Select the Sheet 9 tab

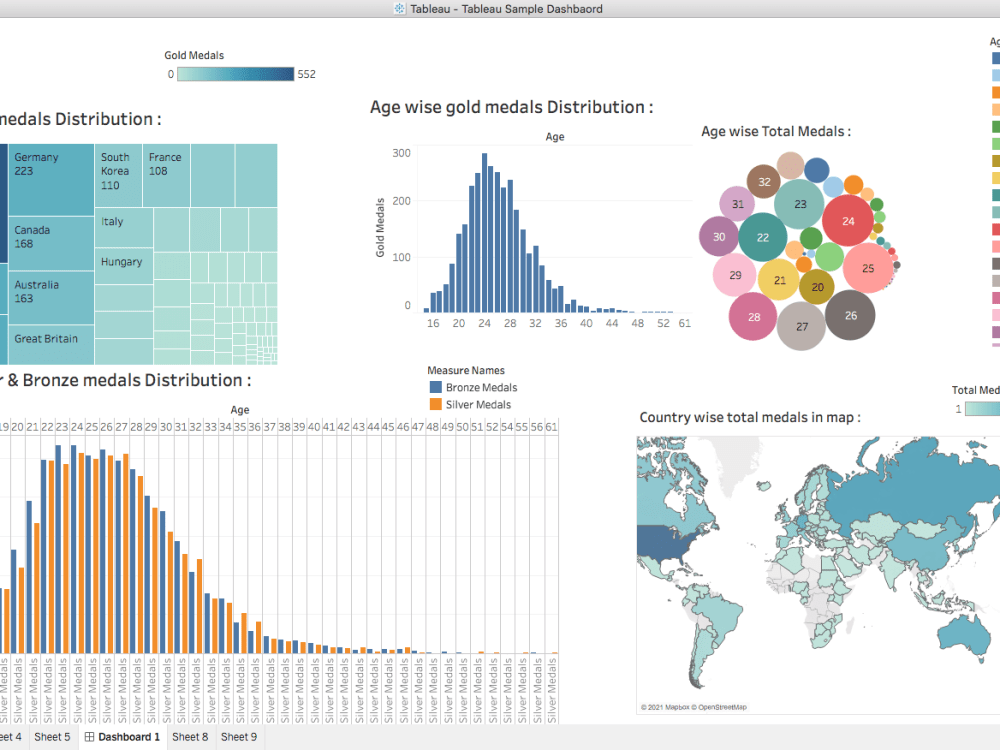click(238, 737)
